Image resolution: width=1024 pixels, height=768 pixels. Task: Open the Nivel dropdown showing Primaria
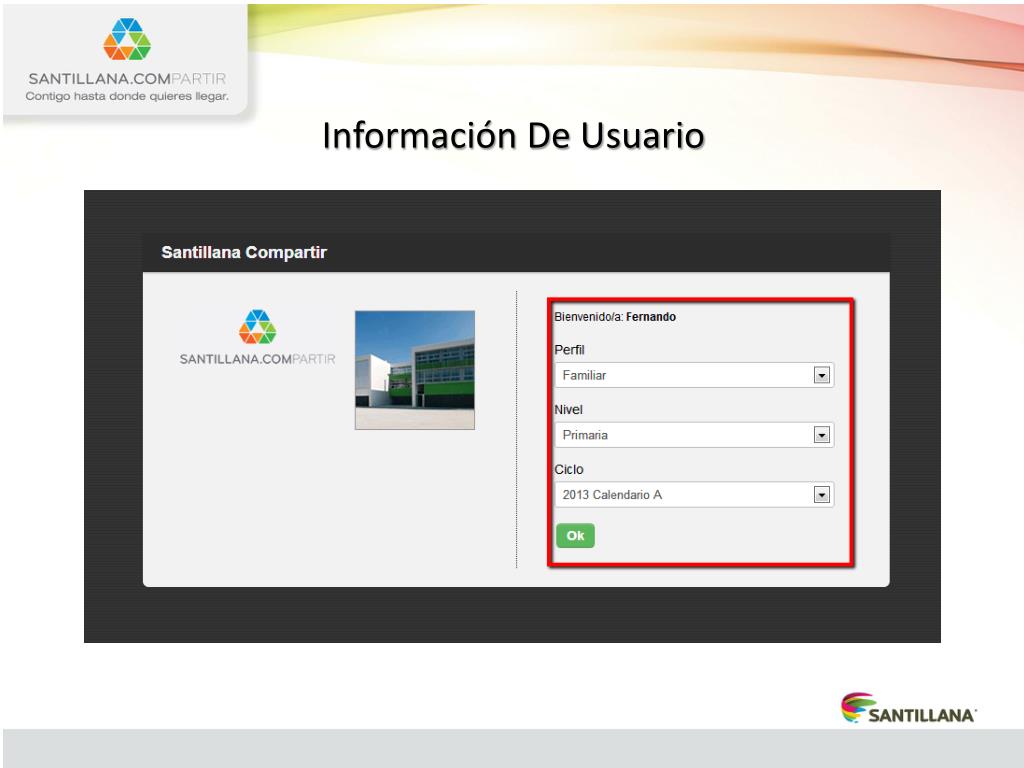pyautogui.click(x=694, y=435)
